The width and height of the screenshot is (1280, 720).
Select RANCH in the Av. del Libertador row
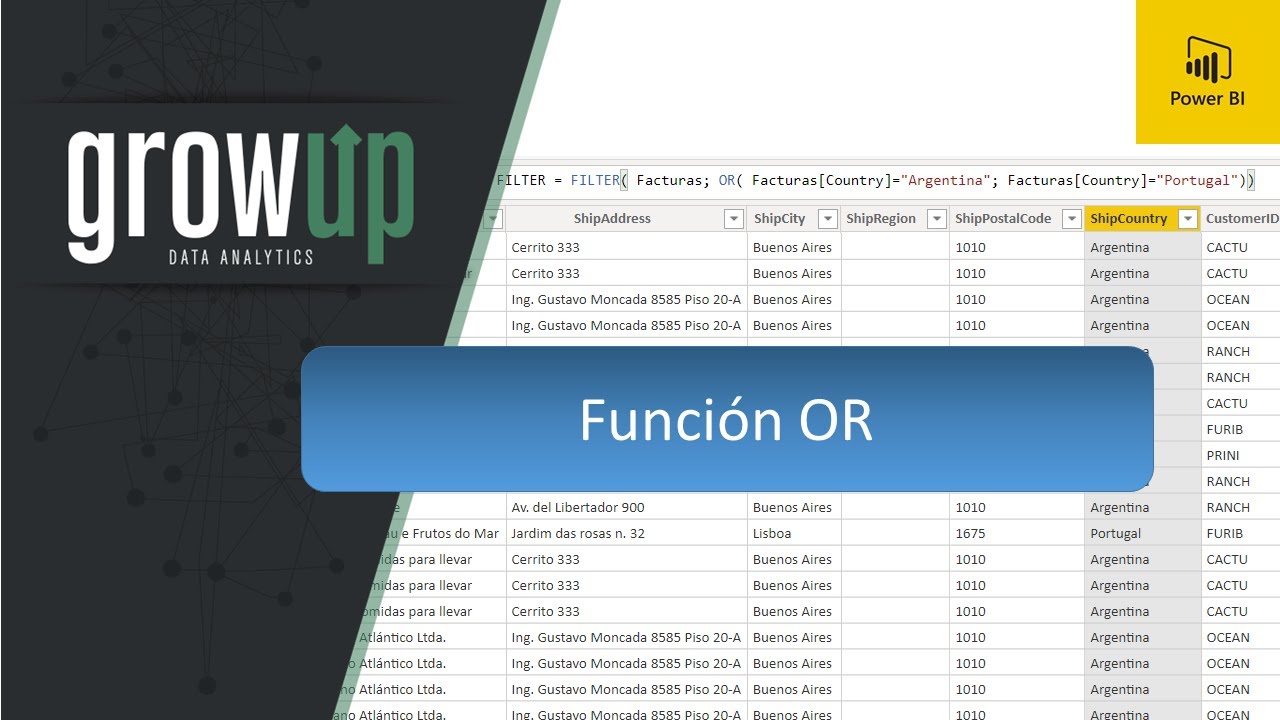[1241, 507]
